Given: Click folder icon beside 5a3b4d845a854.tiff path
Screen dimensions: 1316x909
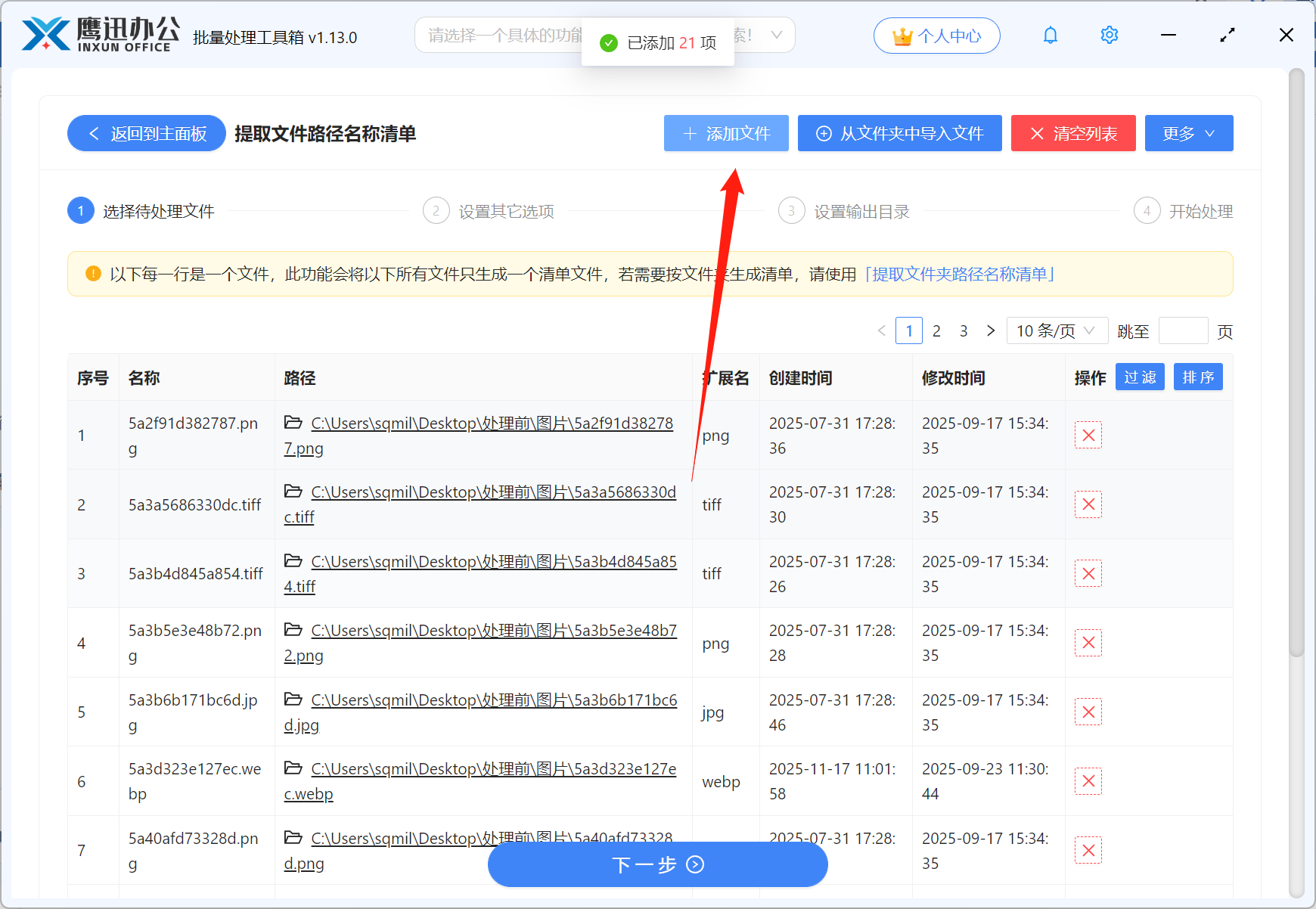Looking at the screenshot, I should [293, 560].
